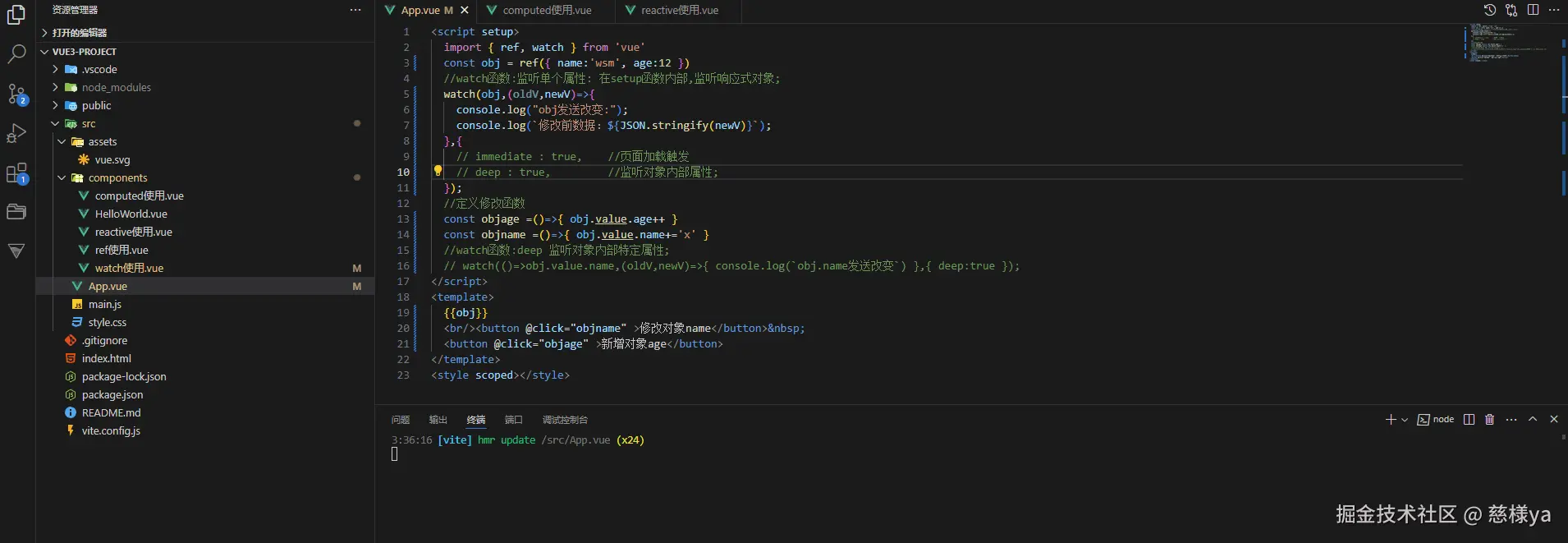
Task: Select the node terminal instance
Action: click(x=1436, y=419)
